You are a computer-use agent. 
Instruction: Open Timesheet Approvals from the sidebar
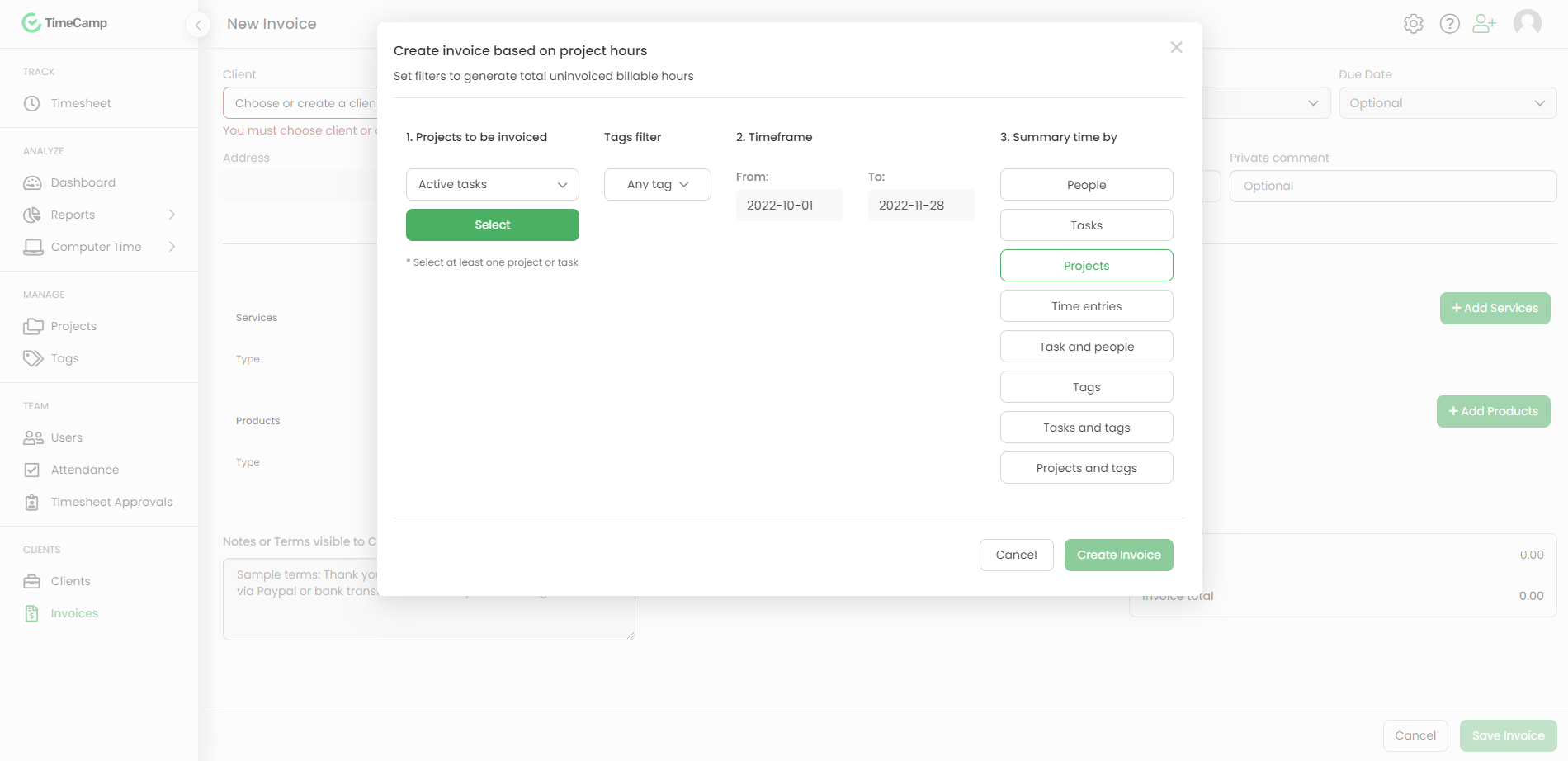[111, 501]
